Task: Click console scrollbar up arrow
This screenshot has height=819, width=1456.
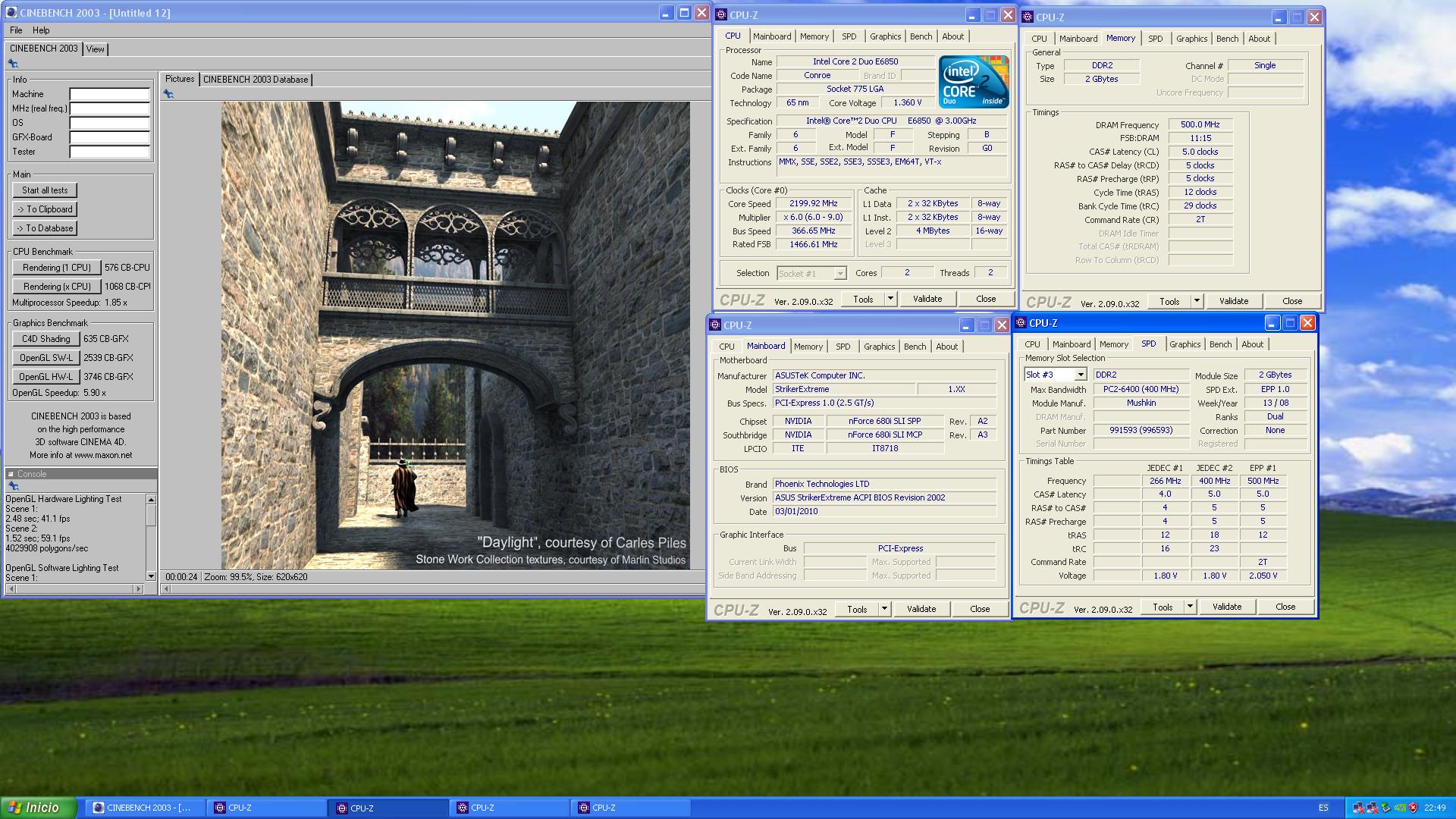Action: pyautogui.click(x=151, y=499)
